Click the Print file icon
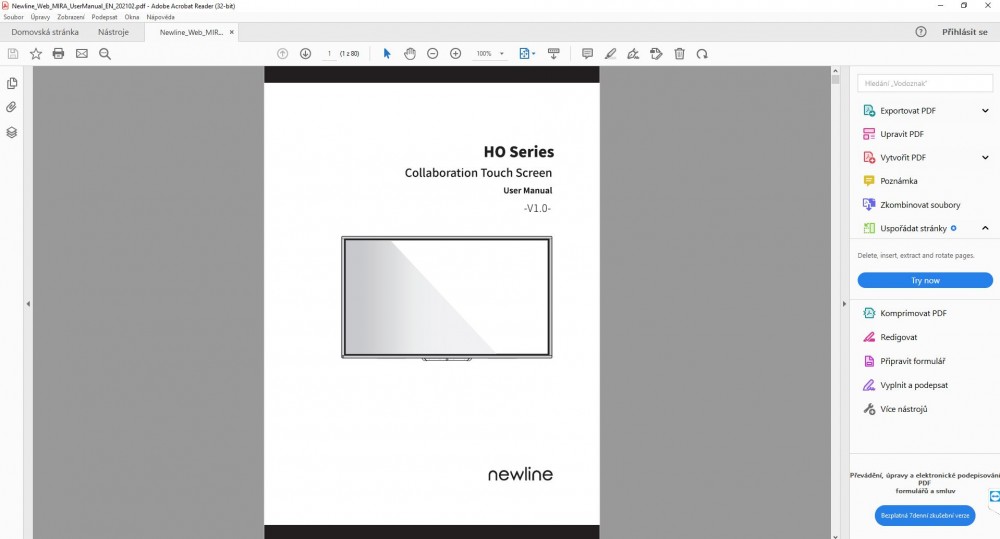1000x539 pixels. (59, 53)
